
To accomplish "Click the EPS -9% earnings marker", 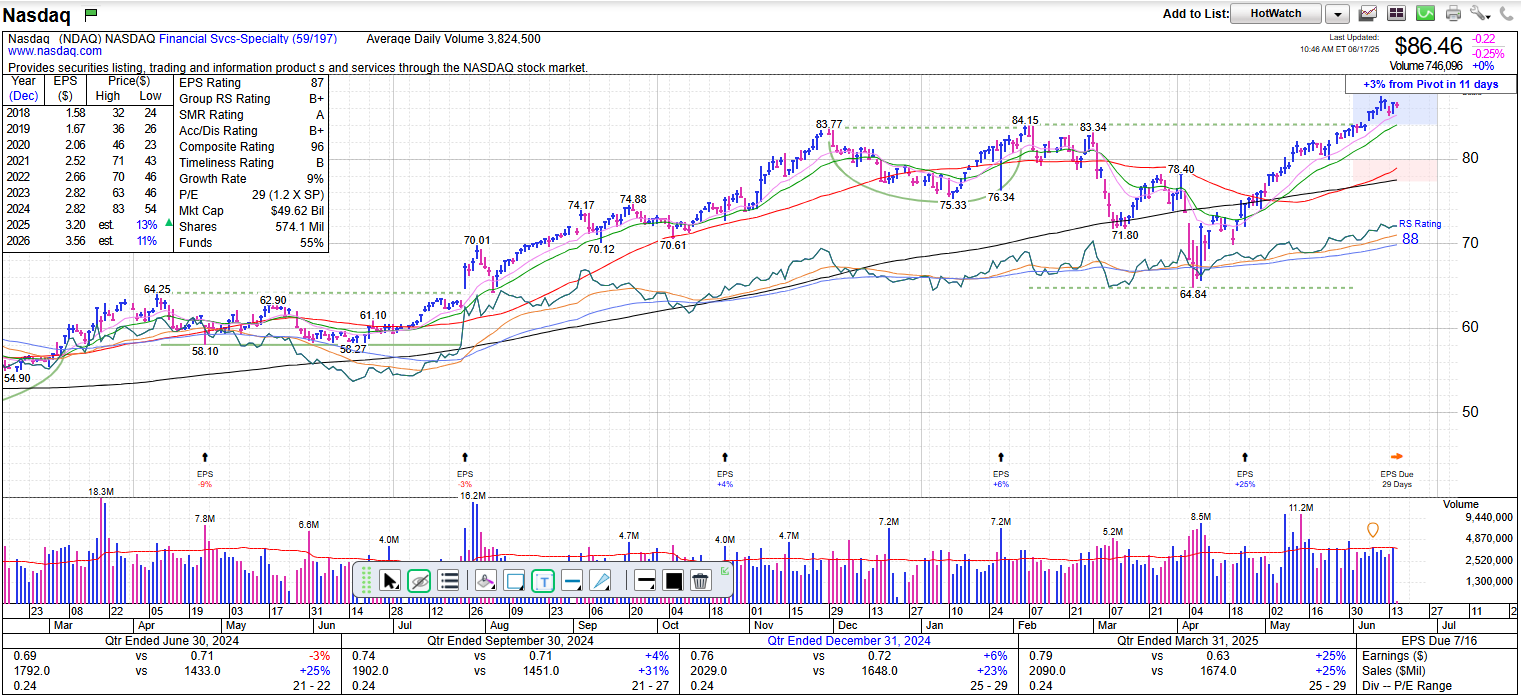I will tap(205, 469).
